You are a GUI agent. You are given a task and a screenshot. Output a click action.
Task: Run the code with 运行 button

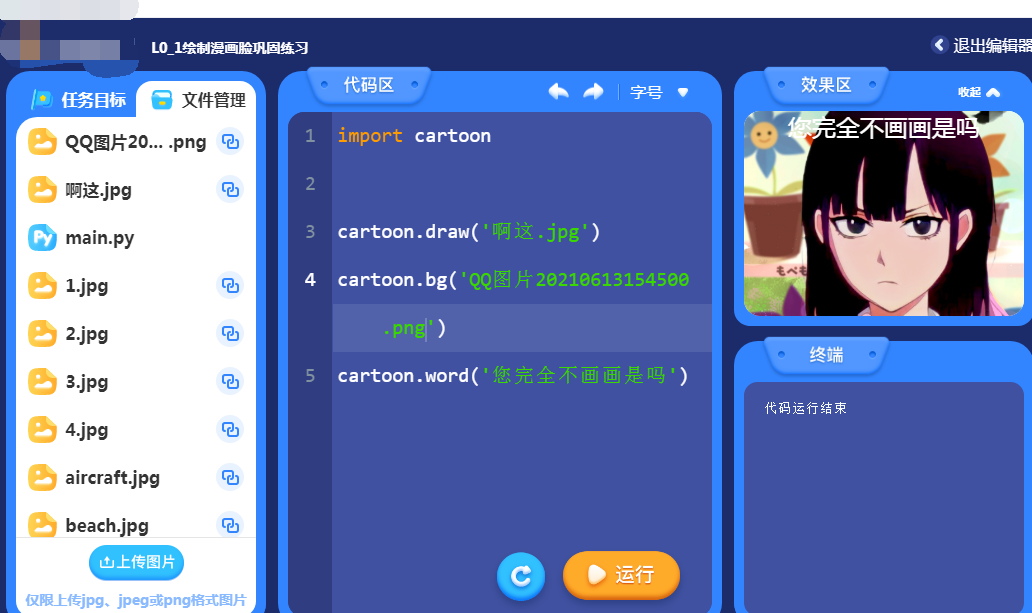pyautogui.click(x=621, y=575)
